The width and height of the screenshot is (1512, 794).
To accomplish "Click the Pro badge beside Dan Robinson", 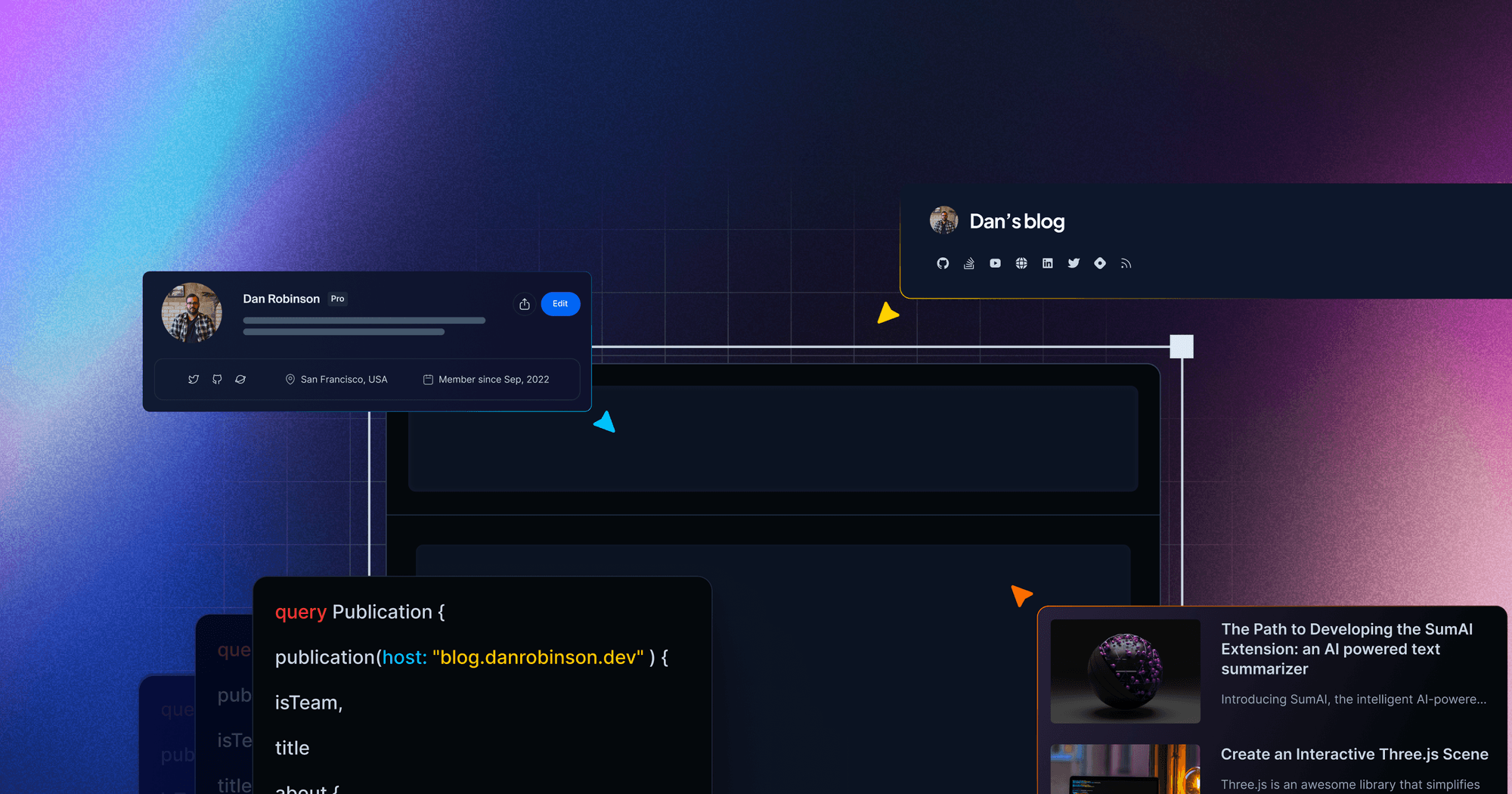I will [x=337, y=299].
